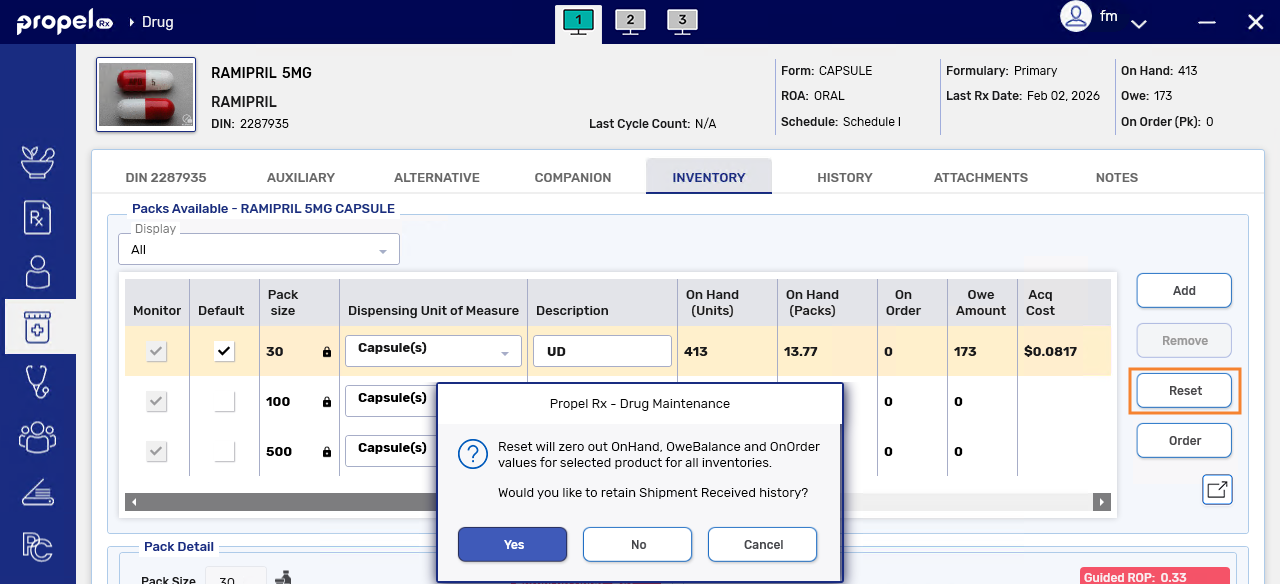Open the people groups sidebar icon
The height and width of the screenshot is (584, 1280).
pos(37,436)
